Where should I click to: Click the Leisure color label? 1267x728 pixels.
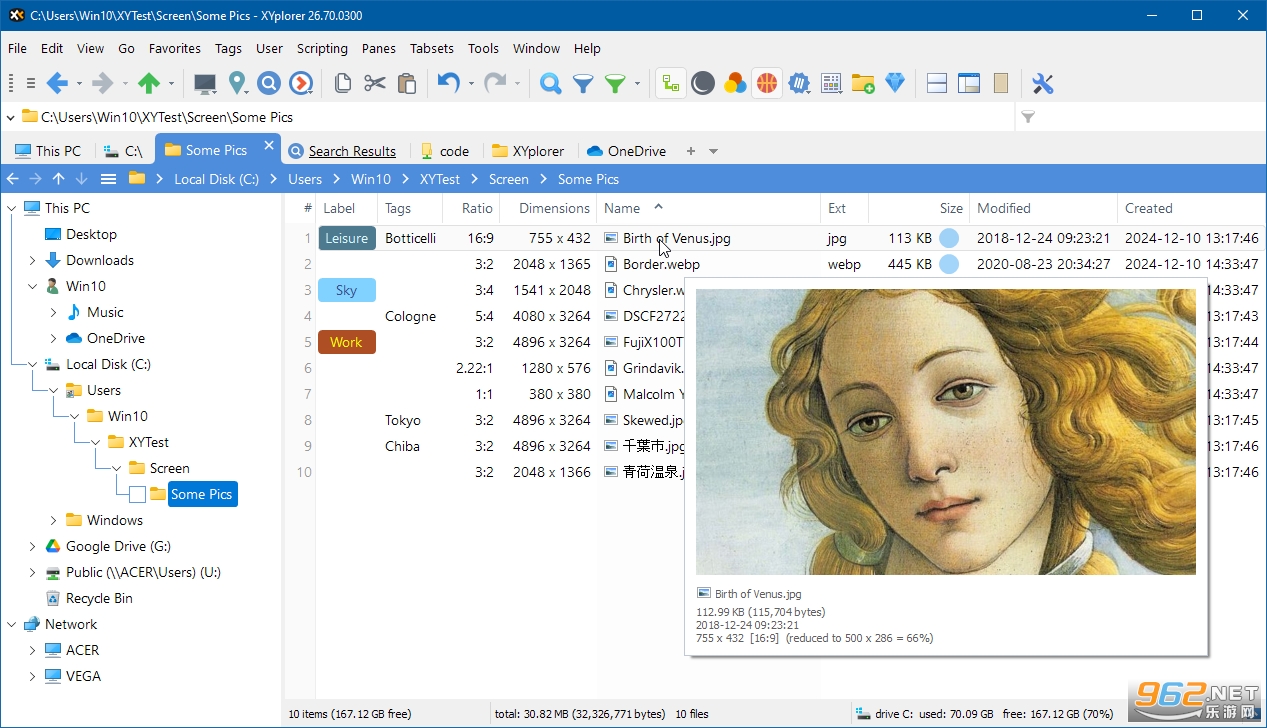[x=347, y=238]
